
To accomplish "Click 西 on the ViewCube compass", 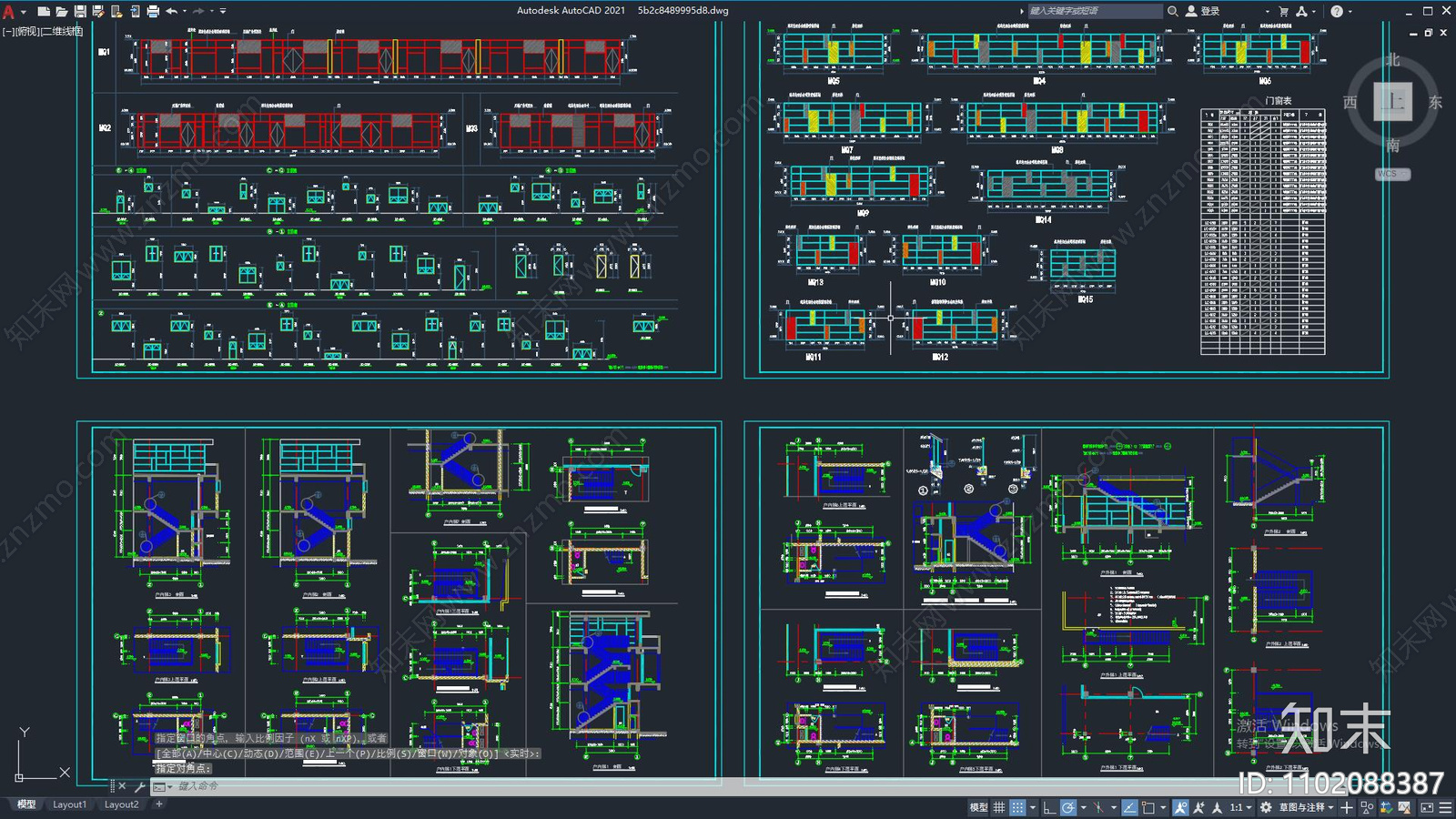I will pos(1350,102).
